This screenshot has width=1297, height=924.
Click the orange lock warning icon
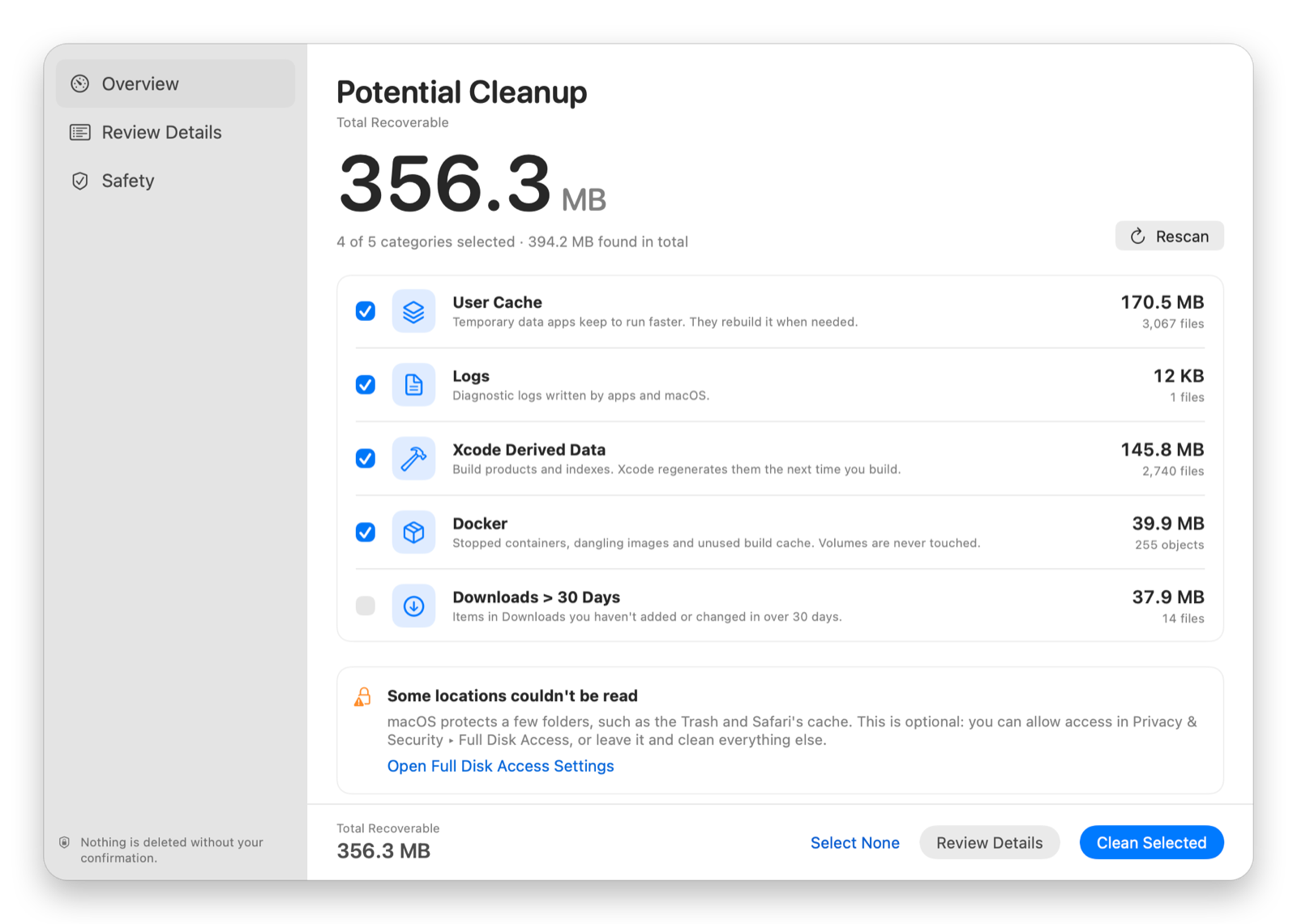pos(362,697)
